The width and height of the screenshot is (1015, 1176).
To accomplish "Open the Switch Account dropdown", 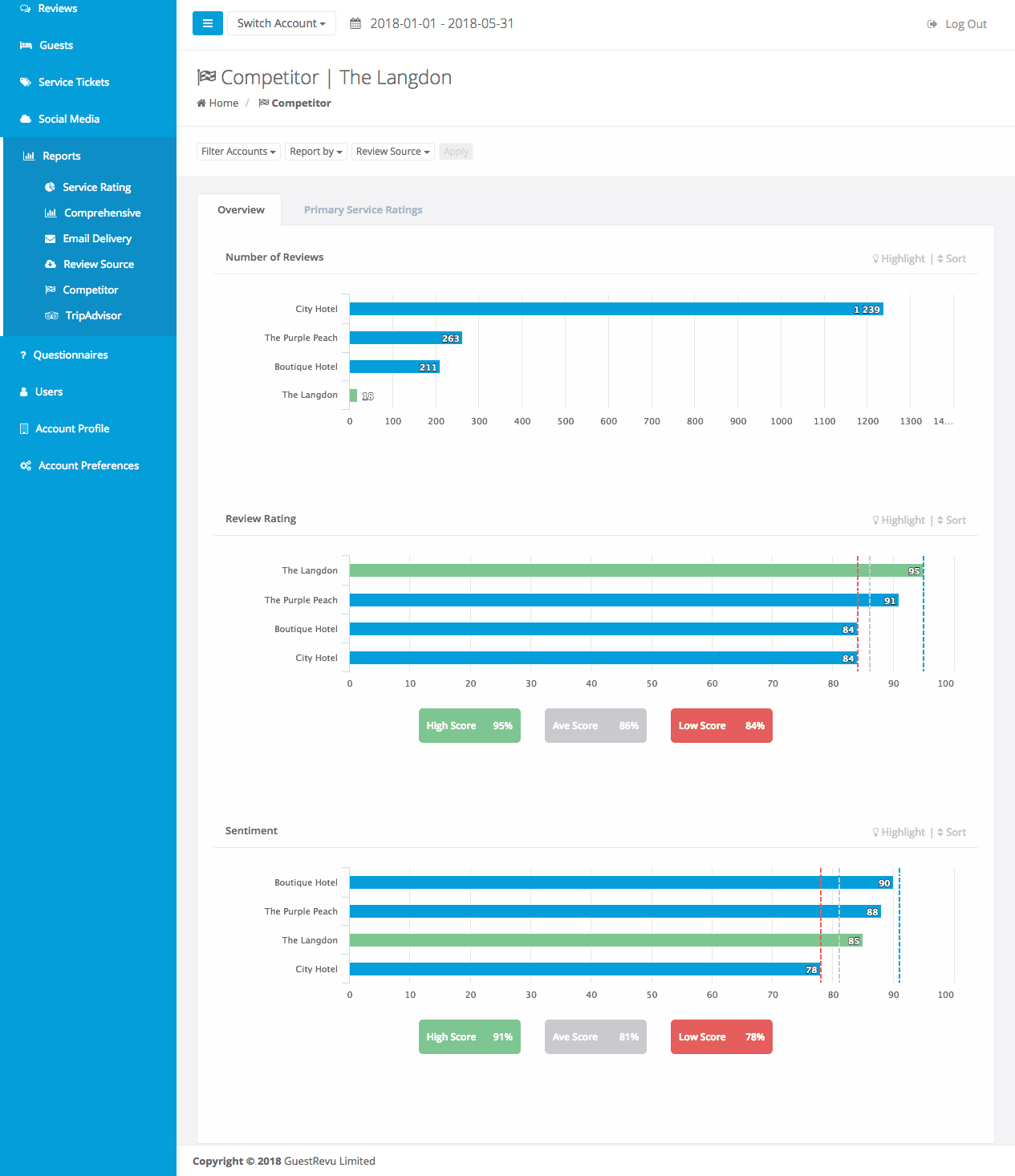I will [281, 23].
